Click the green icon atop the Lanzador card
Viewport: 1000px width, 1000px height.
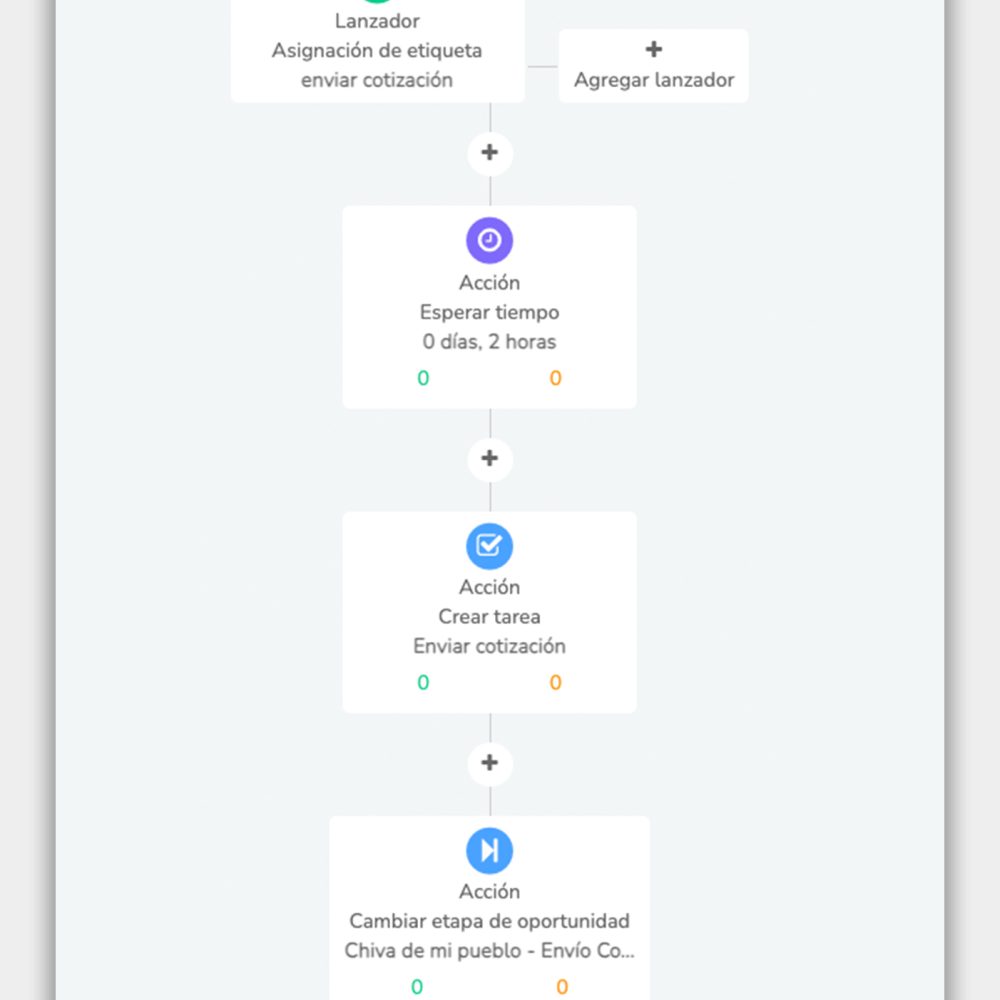pos(377,3)
